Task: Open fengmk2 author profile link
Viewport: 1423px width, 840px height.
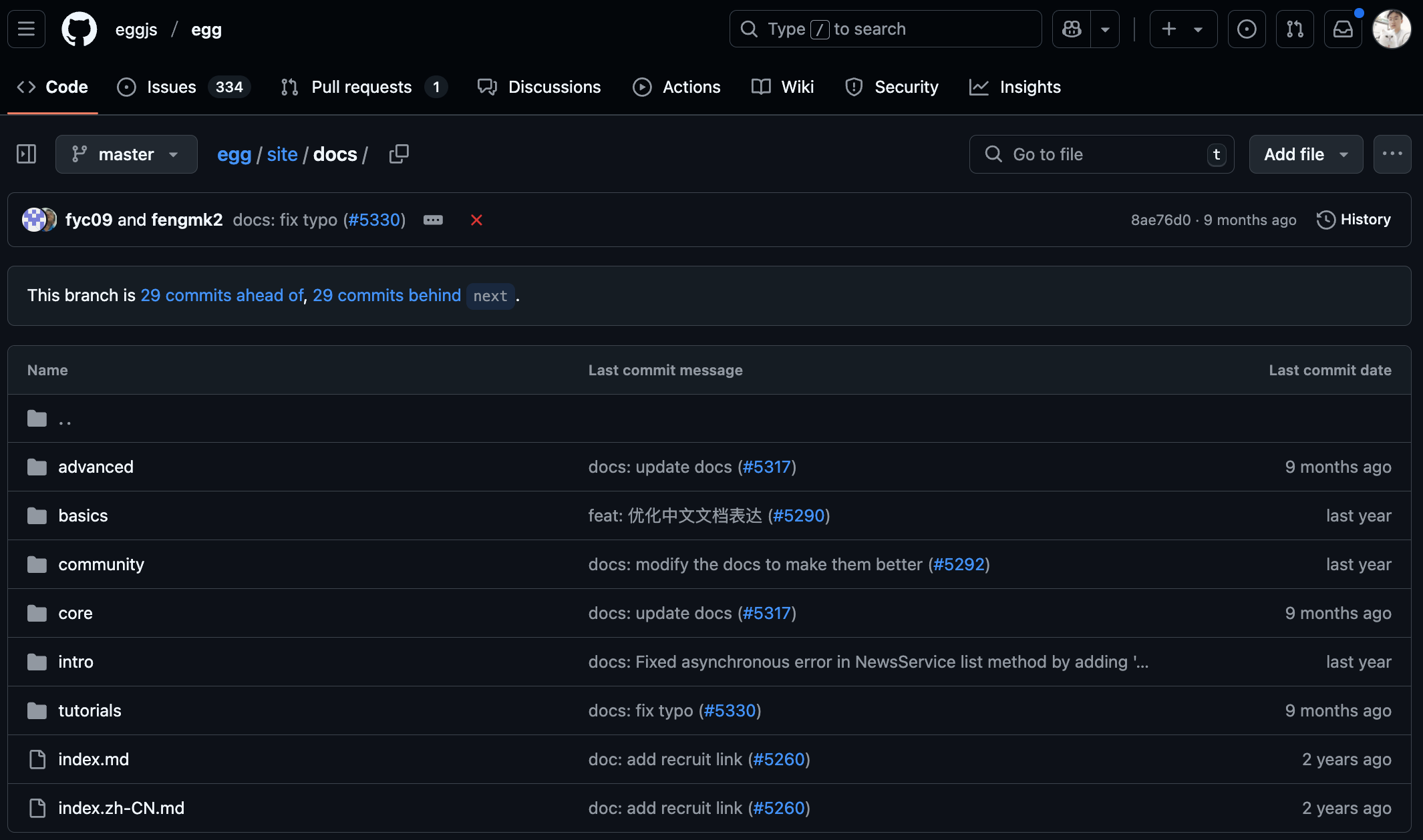Action: (187, 220)
